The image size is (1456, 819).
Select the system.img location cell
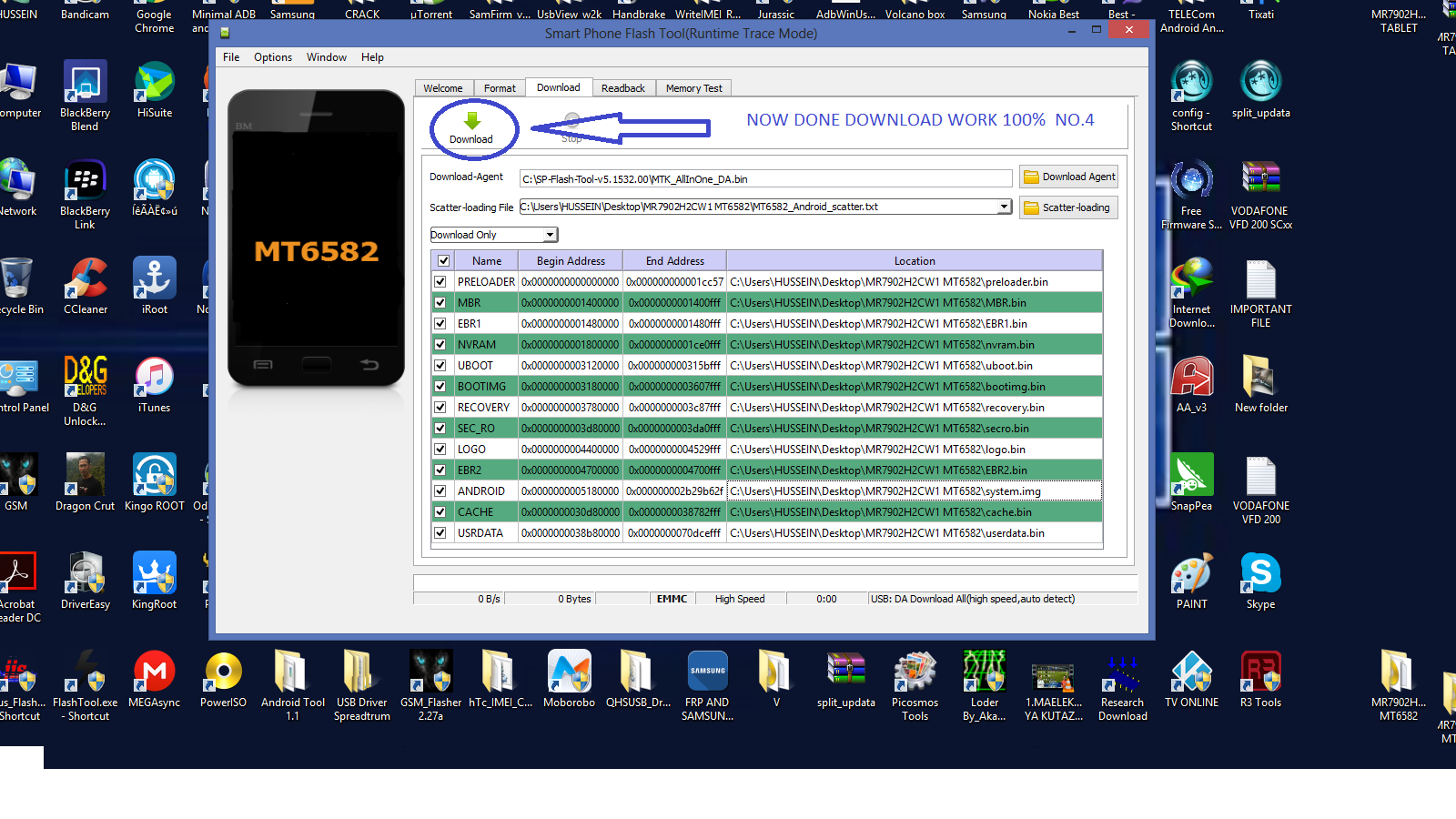click(915, 491)
